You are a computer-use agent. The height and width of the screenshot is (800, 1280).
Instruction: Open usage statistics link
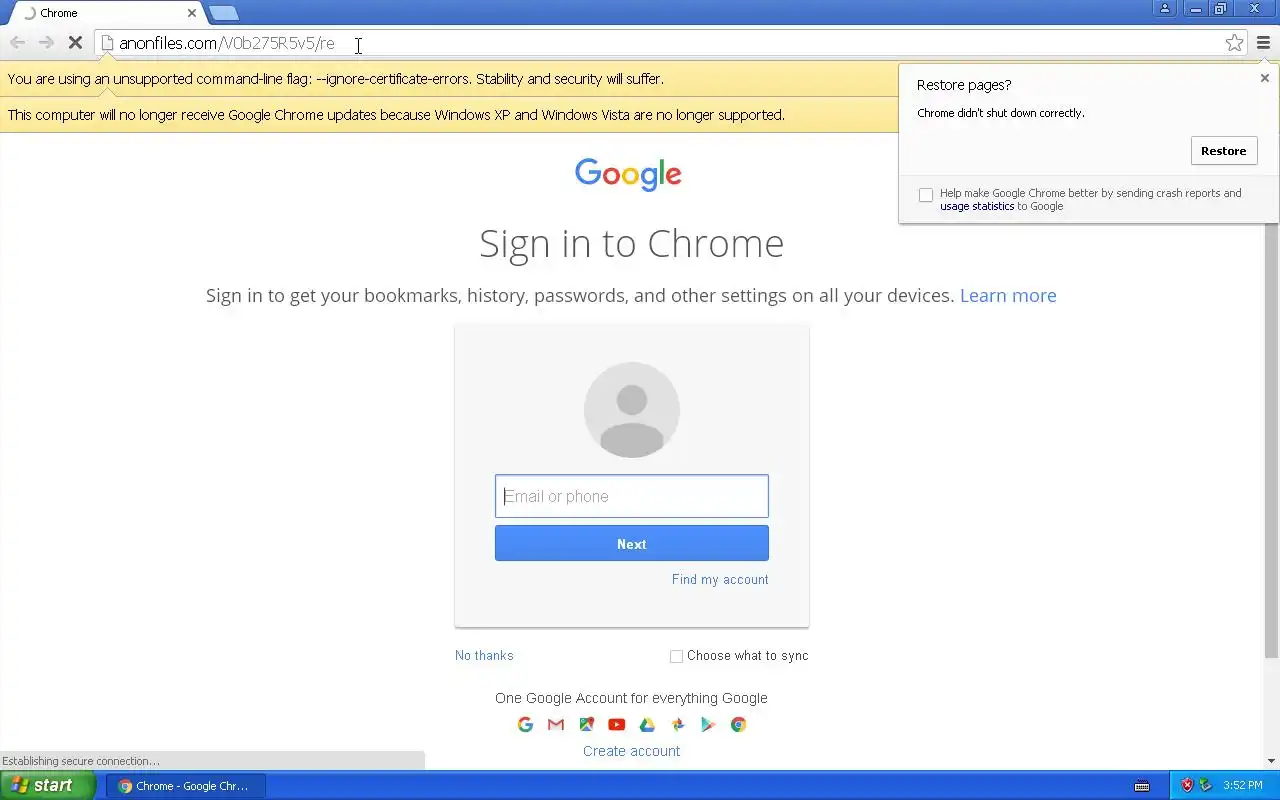click(x=977, y=206)
